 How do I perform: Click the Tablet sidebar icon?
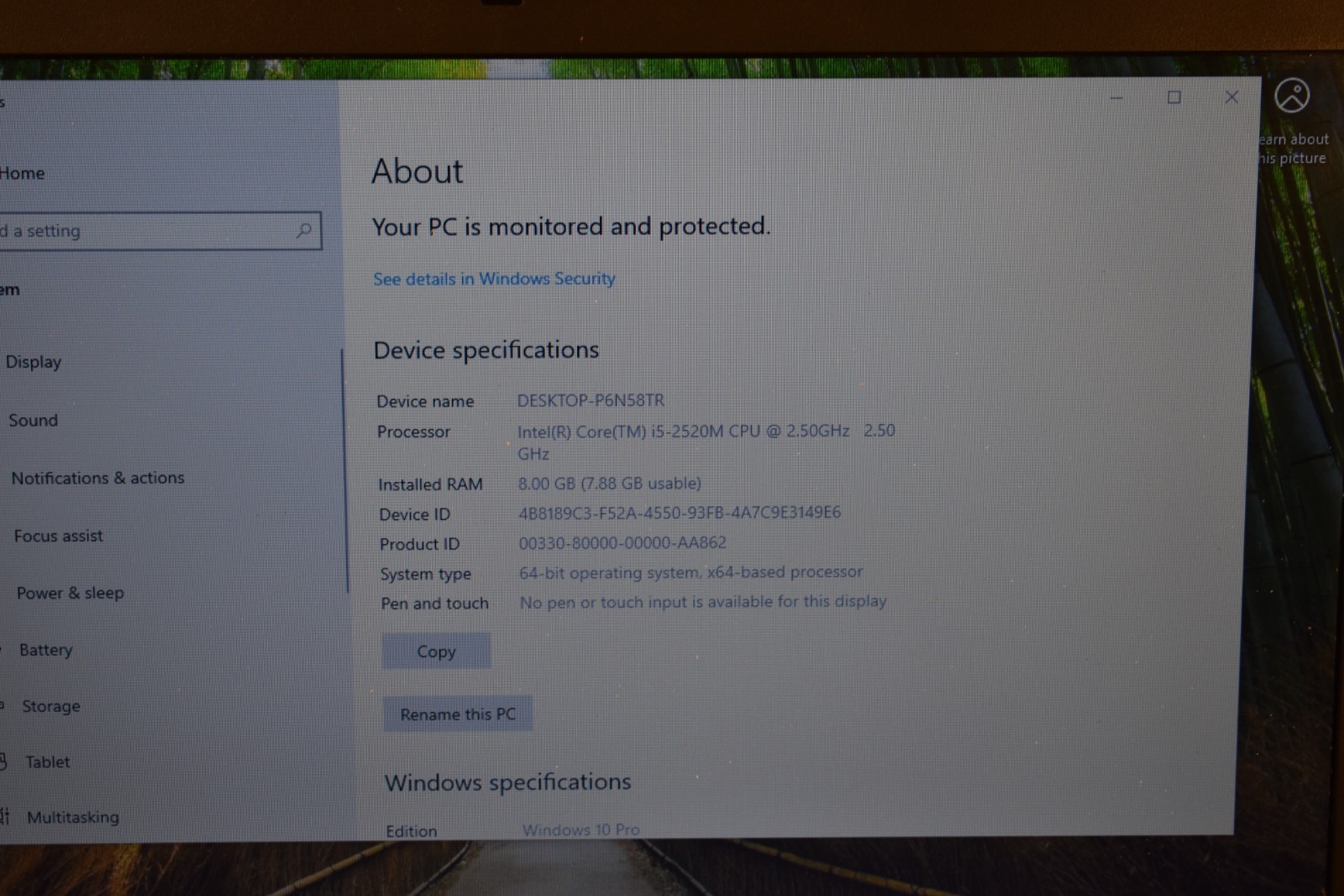3,762
